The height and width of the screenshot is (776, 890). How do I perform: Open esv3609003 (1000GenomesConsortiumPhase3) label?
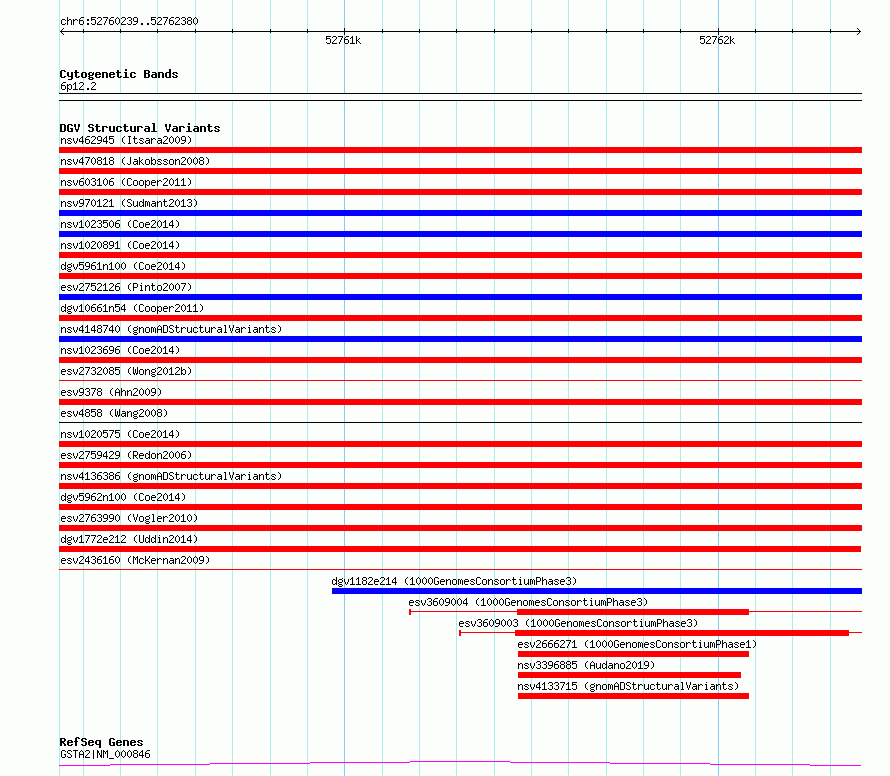[x=578, y=623]
